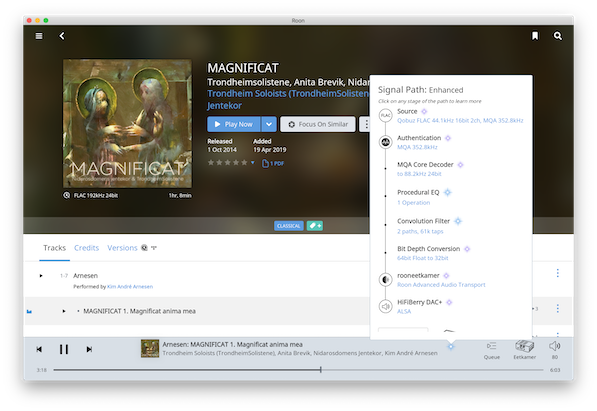Open Kim André Arnesen performer link

(130, 287)
